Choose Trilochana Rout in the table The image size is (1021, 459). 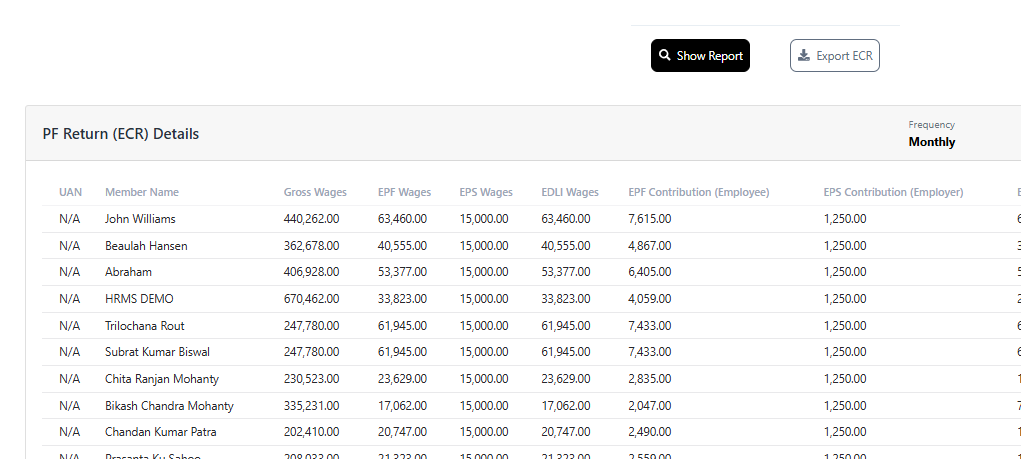click(145, 326)
